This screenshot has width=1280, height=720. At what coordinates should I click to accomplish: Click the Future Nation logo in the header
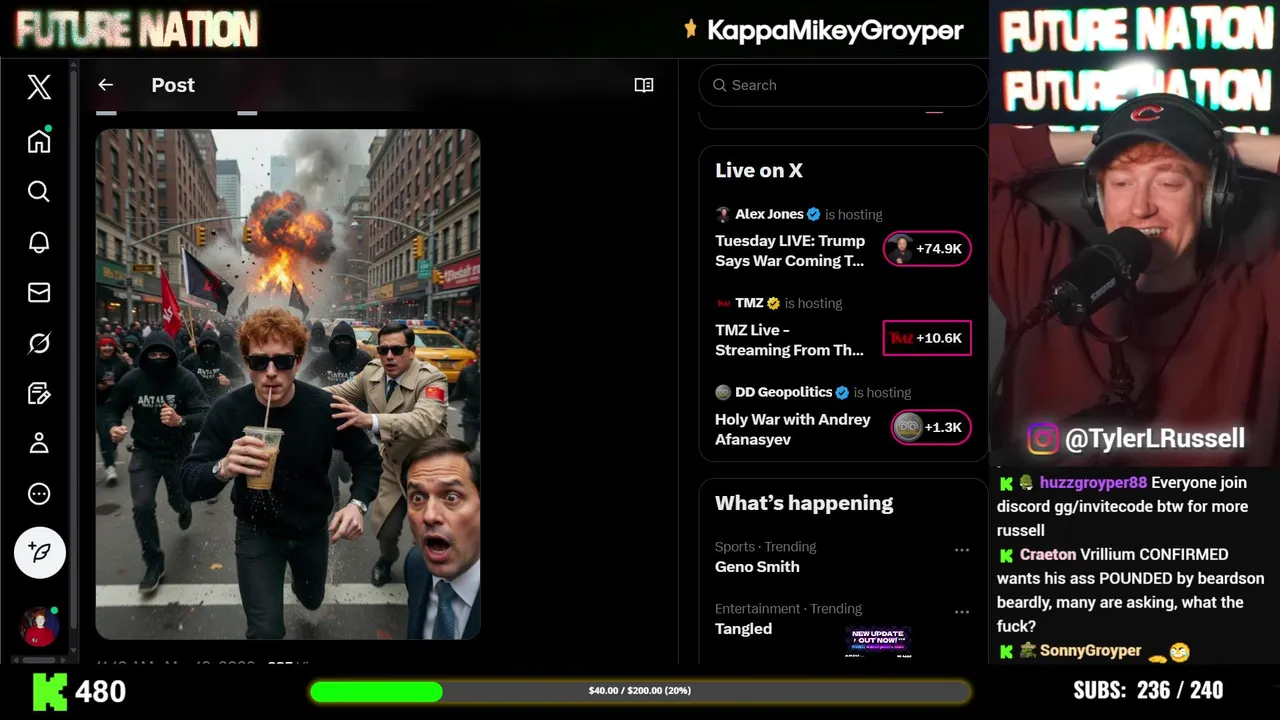[137, 30]
